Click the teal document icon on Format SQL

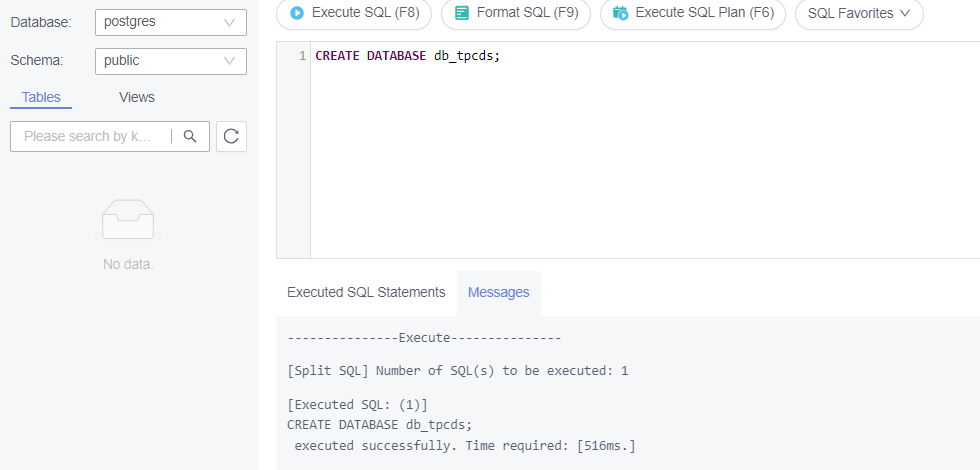point(462,12)
